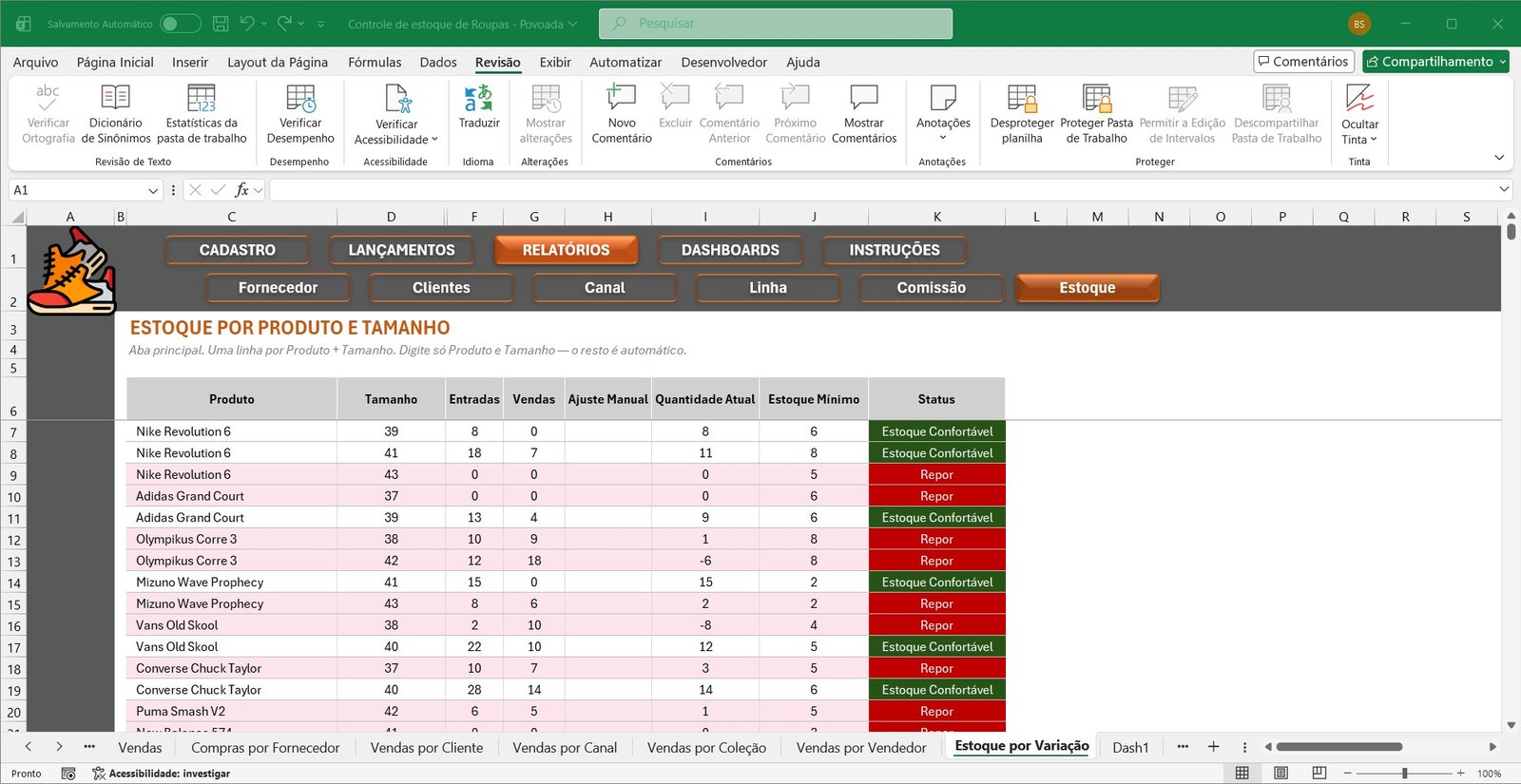Click the sneaker logo image
The image size is (1521, 784).
pos(71,271)
